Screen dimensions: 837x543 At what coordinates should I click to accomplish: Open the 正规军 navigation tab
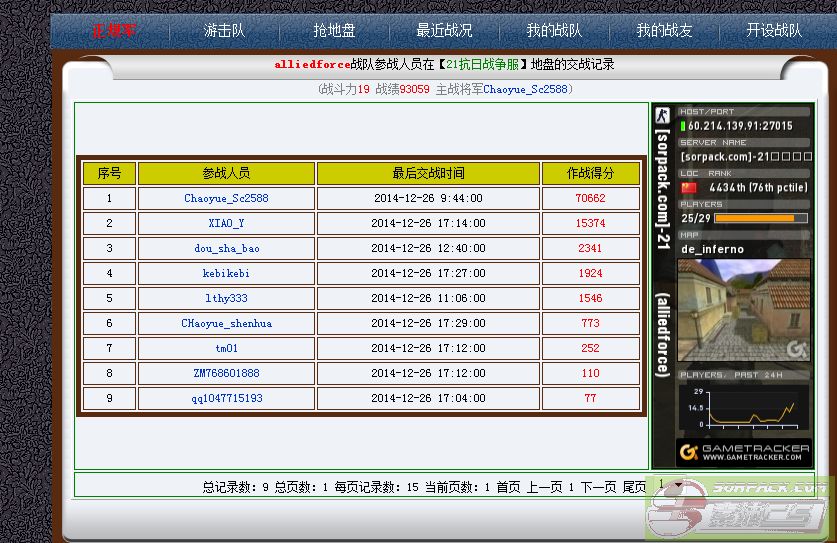pos(115,31)
